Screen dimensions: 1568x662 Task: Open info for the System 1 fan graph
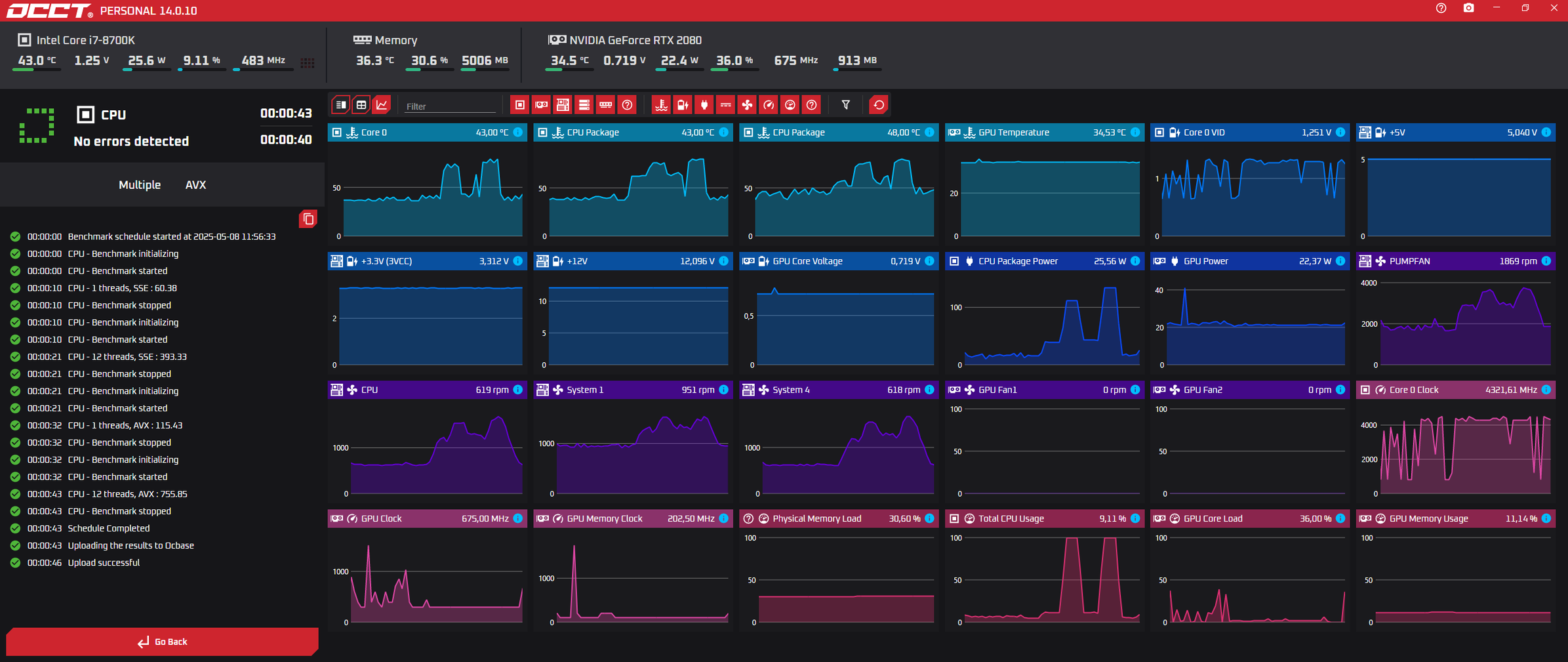pyautogui.click(x=723, y=390)
